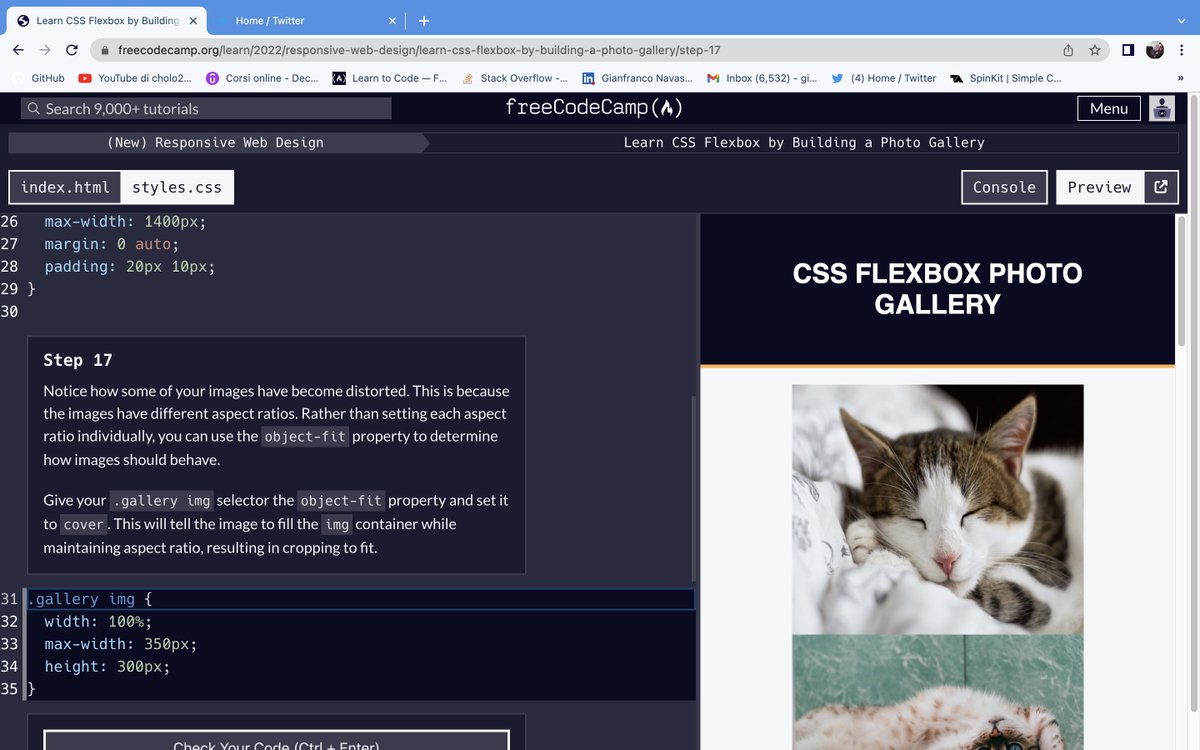The width and height of the screenshot is (1200, 750).
Task: Open preview in new window icon
Action: (x=1160, y=187)
